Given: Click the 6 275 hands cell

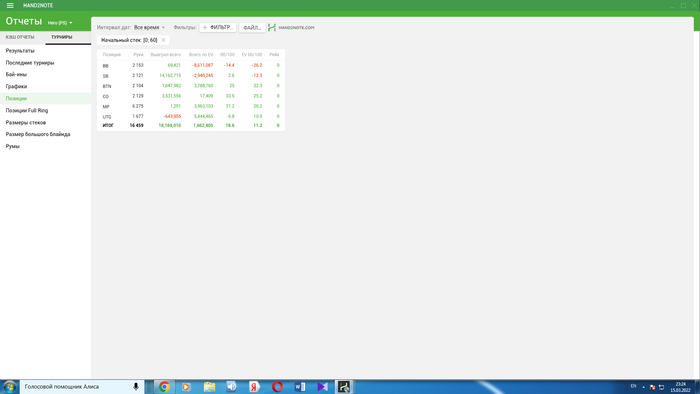Looking at the screenshot, I should coord(138,107).
